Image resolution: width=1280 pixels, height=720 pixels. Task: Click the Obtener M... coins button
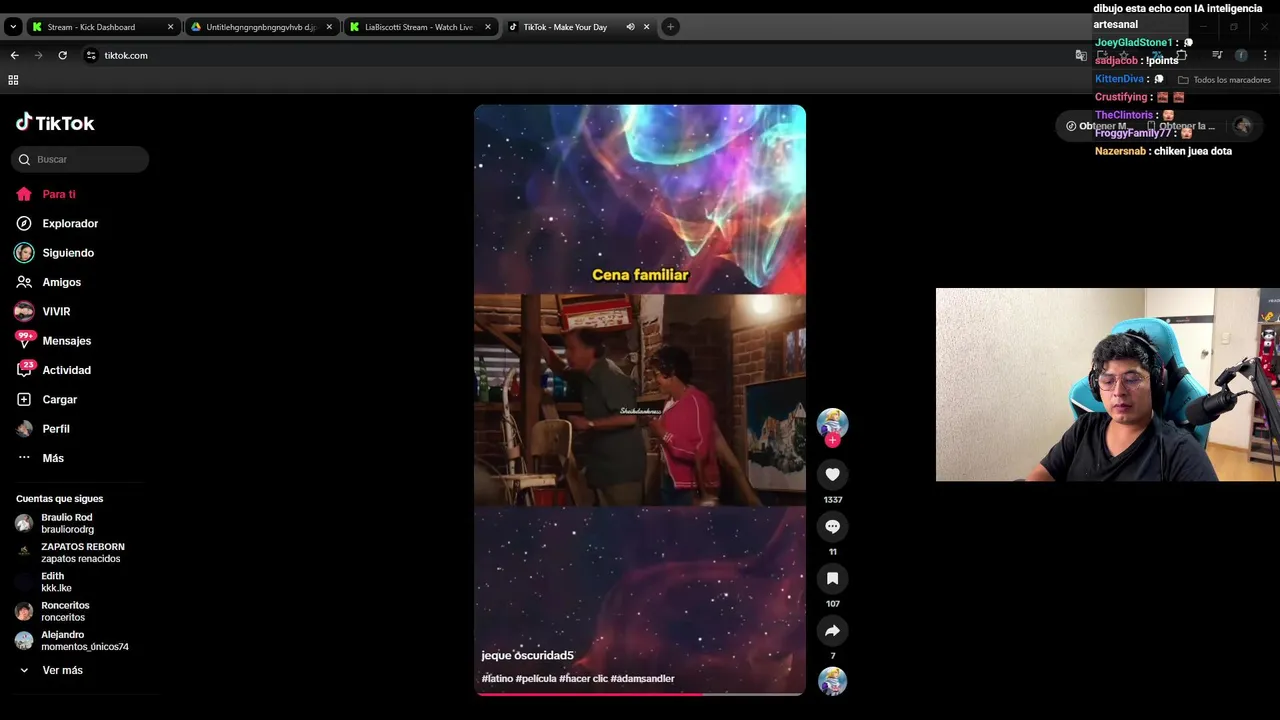pyautogui.click(x=1097, y=126)
